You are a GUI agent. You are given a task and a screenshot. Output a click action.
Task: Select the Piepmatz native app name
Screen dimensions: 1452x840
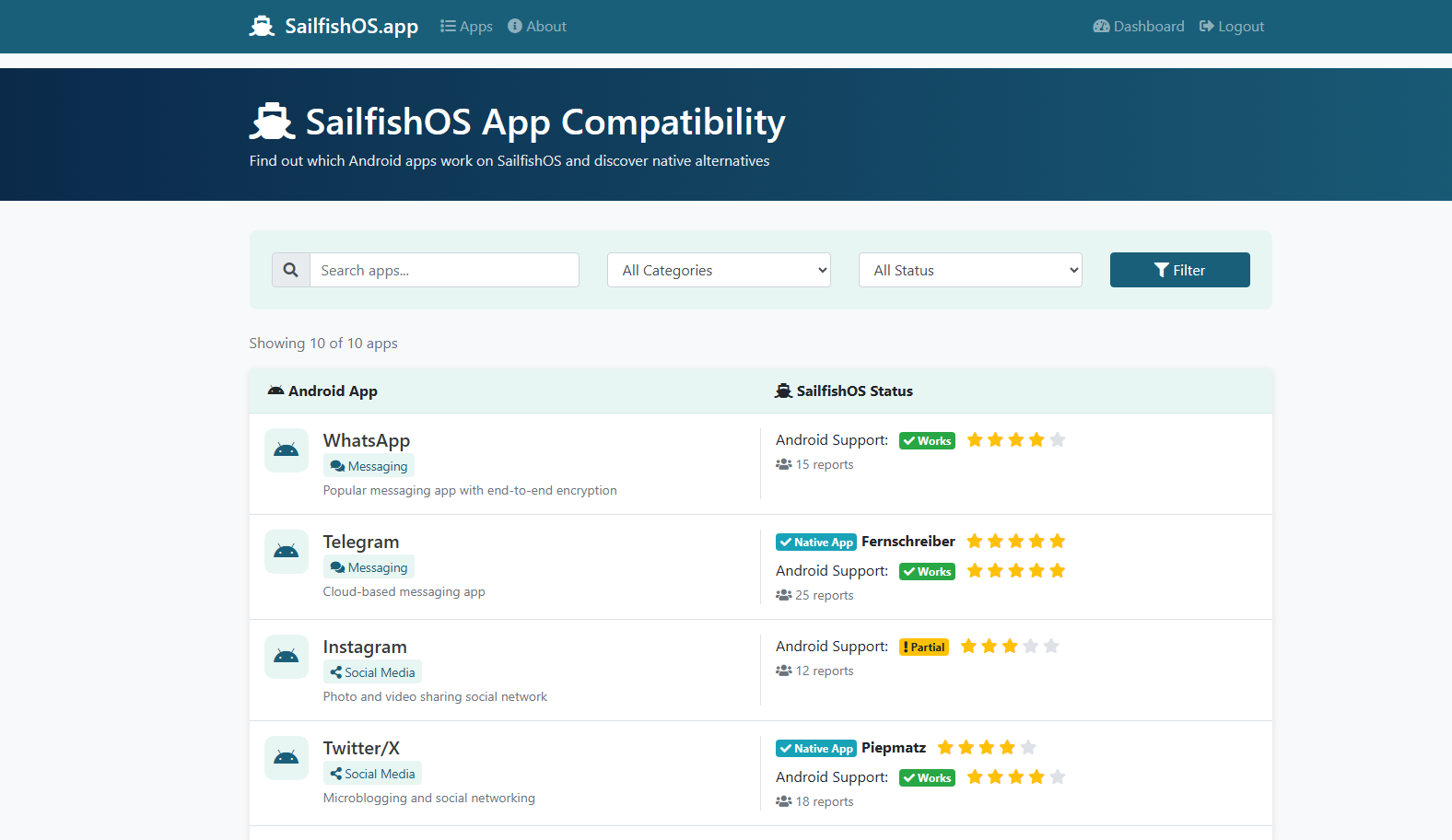893,748
